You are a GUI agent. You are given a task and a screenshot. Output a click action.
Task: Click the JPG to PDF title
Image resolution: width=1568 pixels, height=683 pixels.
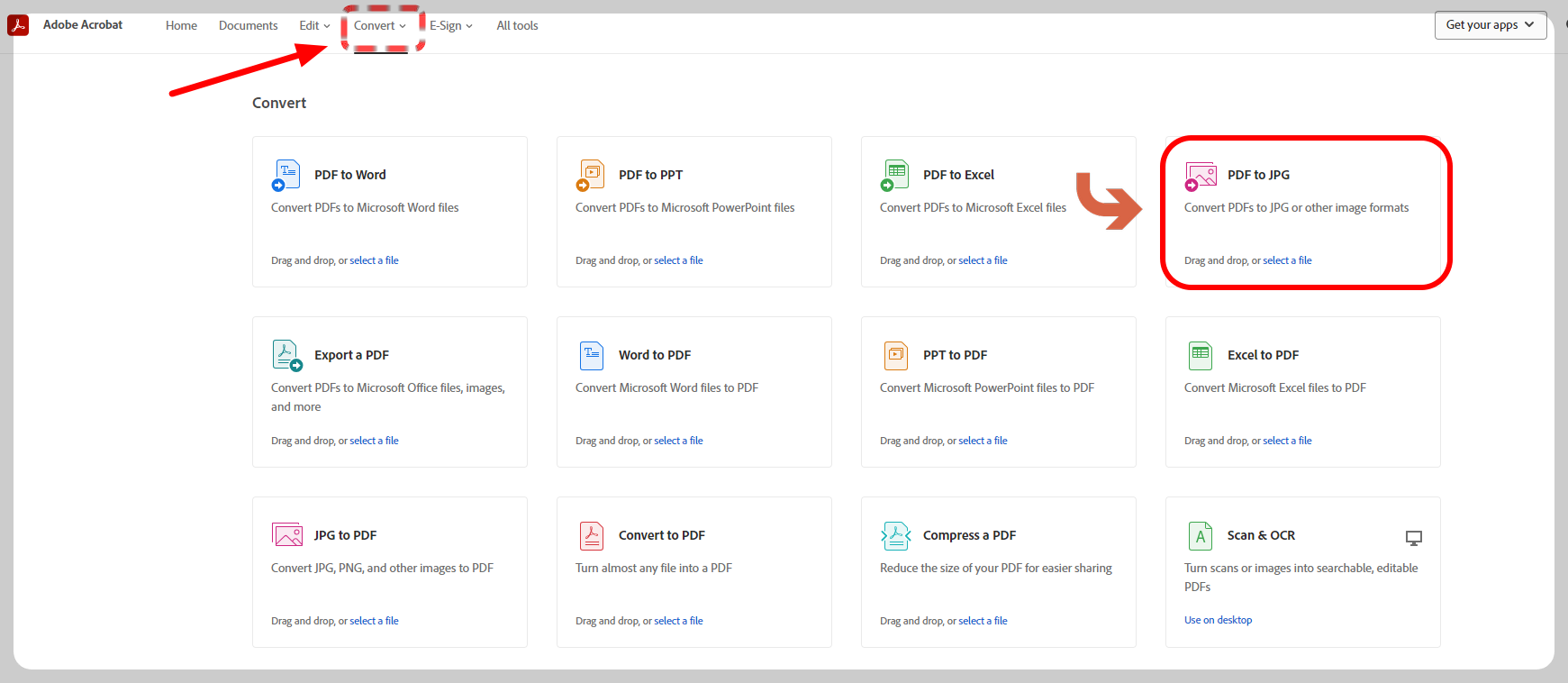345,535
